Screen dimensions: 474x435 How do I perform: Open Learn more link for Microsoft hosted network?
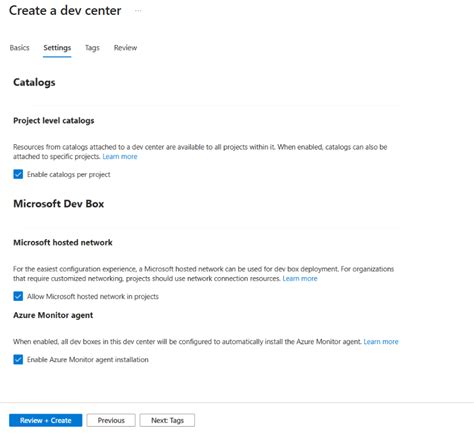[300, 279]
